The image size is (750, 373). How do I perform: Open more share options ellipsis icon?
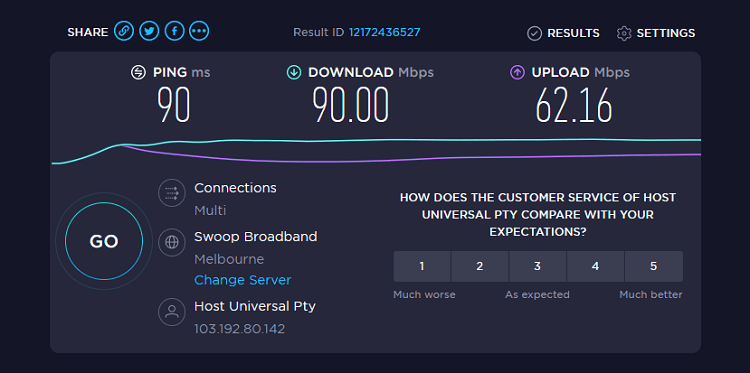199,32
